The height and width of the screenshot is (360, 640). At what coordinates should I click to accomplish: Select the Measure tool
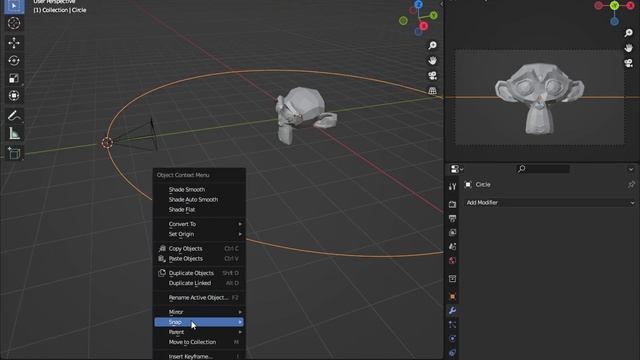pos(14,133)
